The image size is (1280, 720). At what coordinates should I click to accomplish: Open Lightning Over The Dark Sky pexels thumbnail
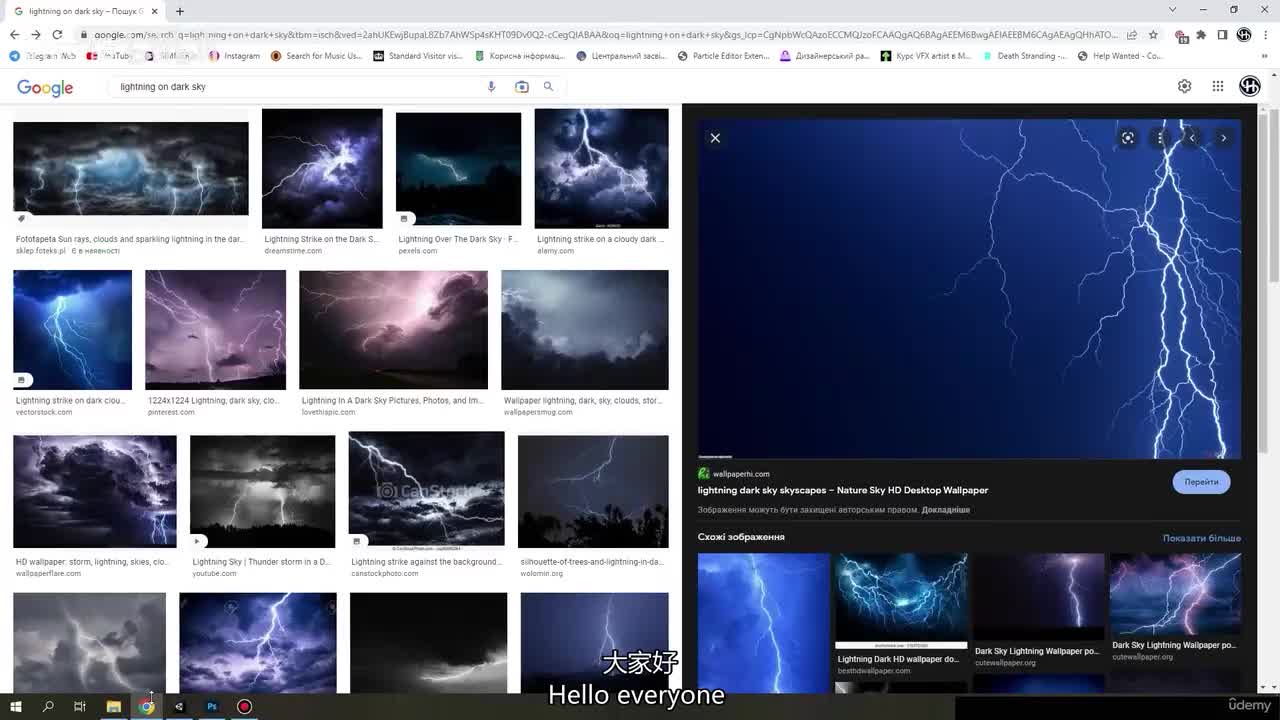click(x=458, y=169)
